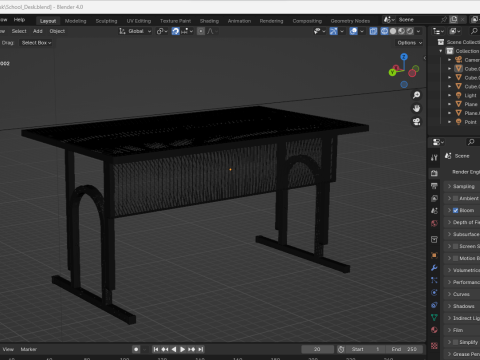Open the Help menu
The width and height of the screenshot is (480, 360).
click(x=19, y=20)
